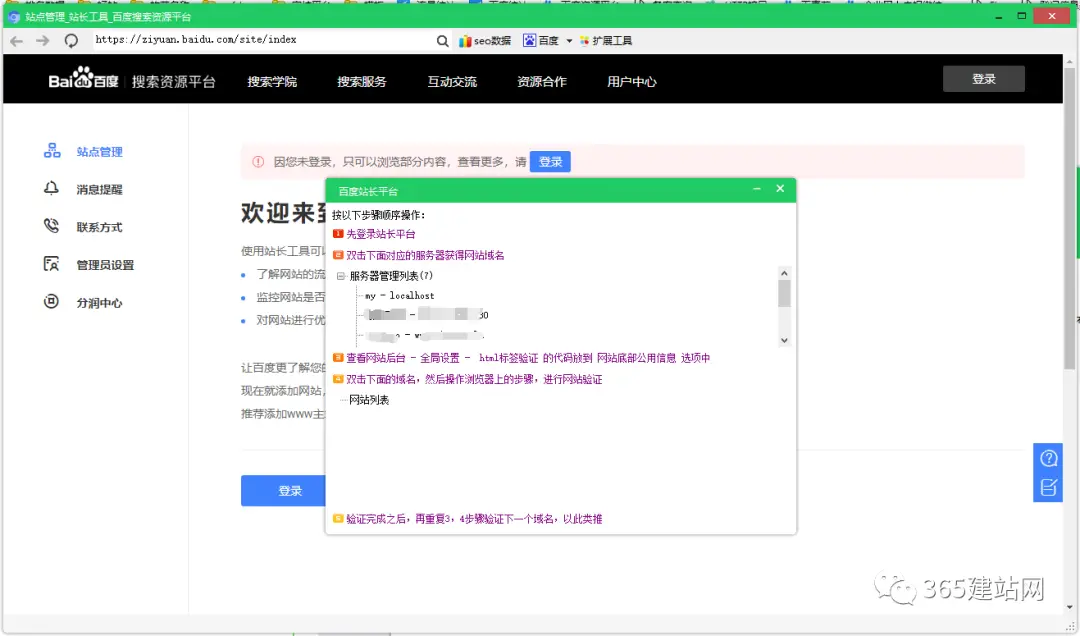1080x636 pixels.
Task: Open the 用户中心 menu
Action: coord(632,82)
